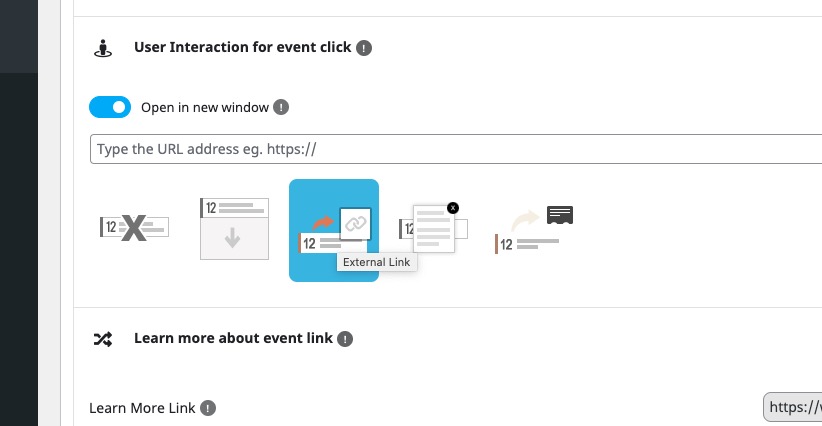Focus the Learn More Link https field

tap(793, 407)
